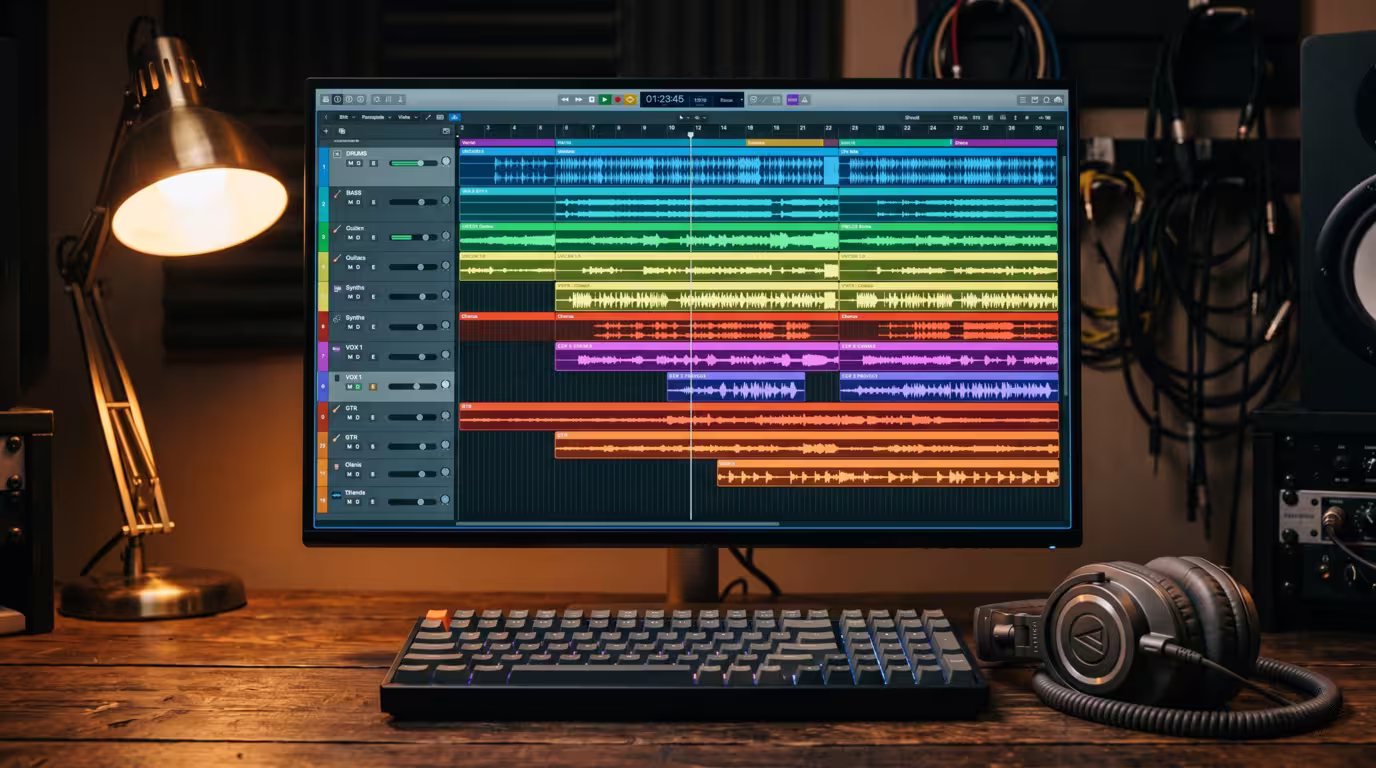
Task: Click the DRUMS track instrument icon
Action: pyautogui.click(x=337, y=154)
